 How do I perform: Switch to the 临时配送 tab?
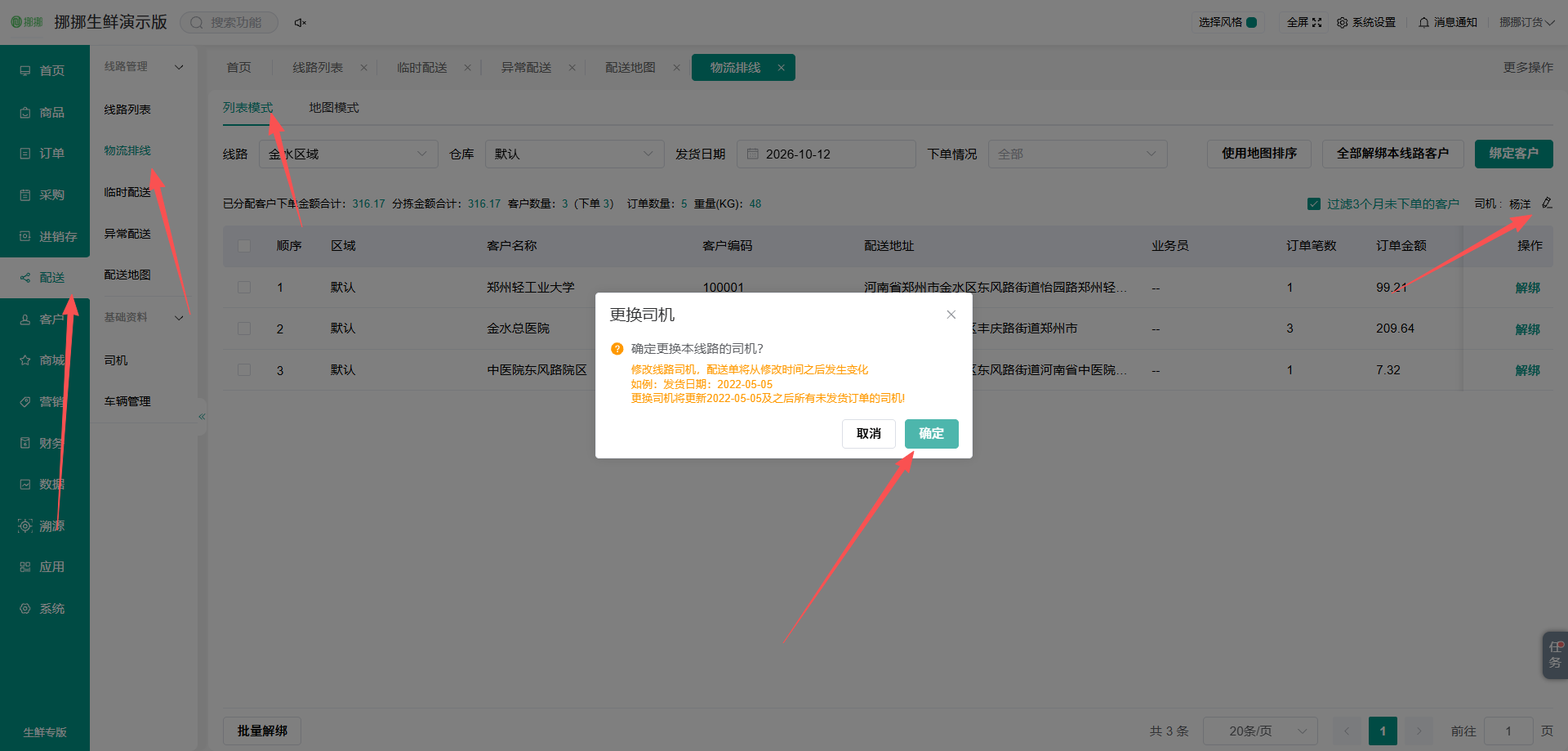coord(422,68)
